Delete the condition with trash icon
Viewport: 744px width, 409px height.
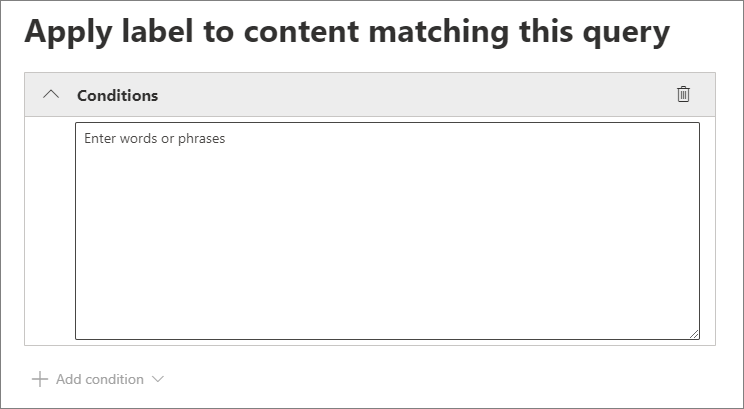click(x=683, y=95)
